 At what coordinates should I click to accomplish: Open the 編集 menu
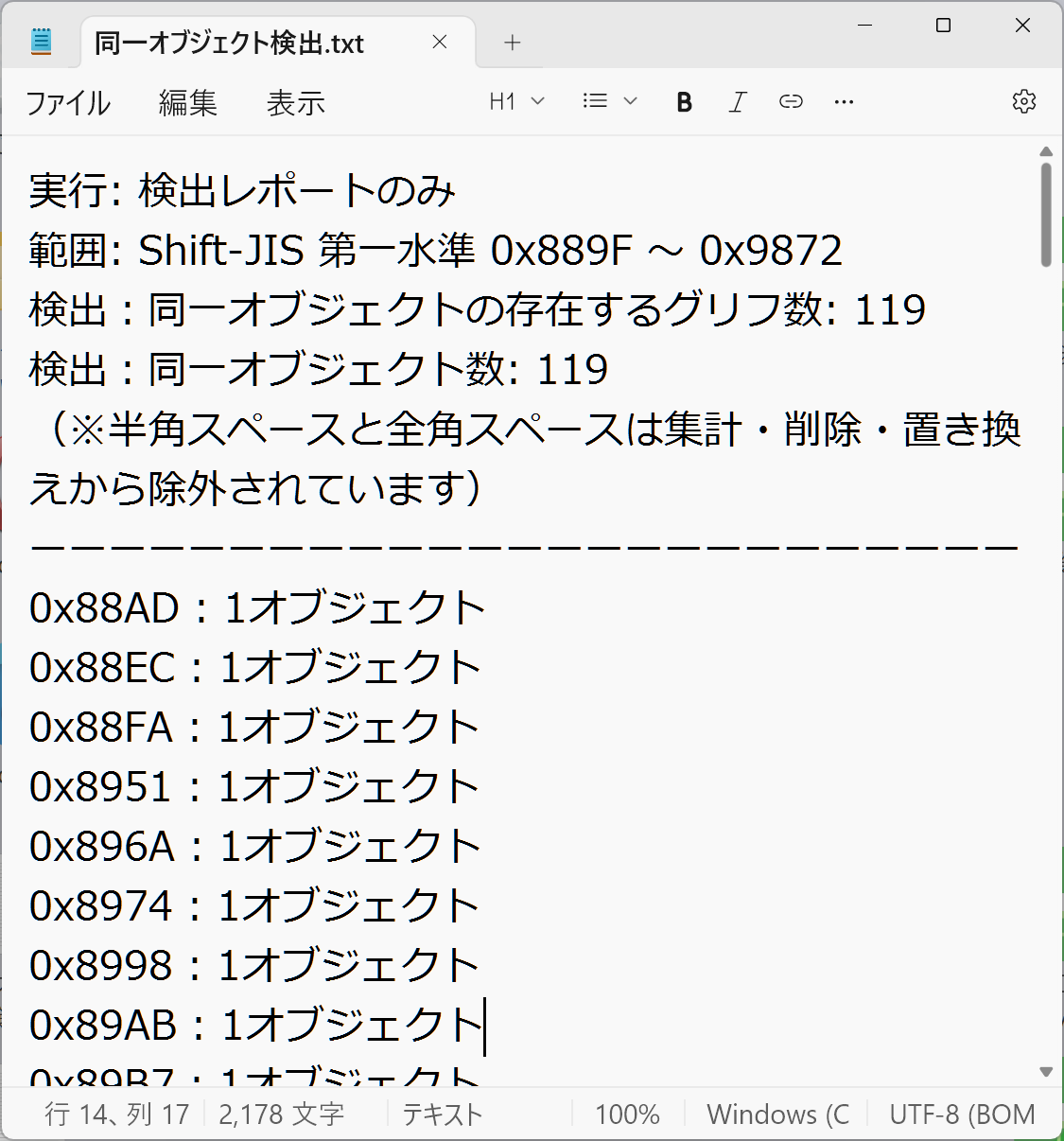click(188, 103)
